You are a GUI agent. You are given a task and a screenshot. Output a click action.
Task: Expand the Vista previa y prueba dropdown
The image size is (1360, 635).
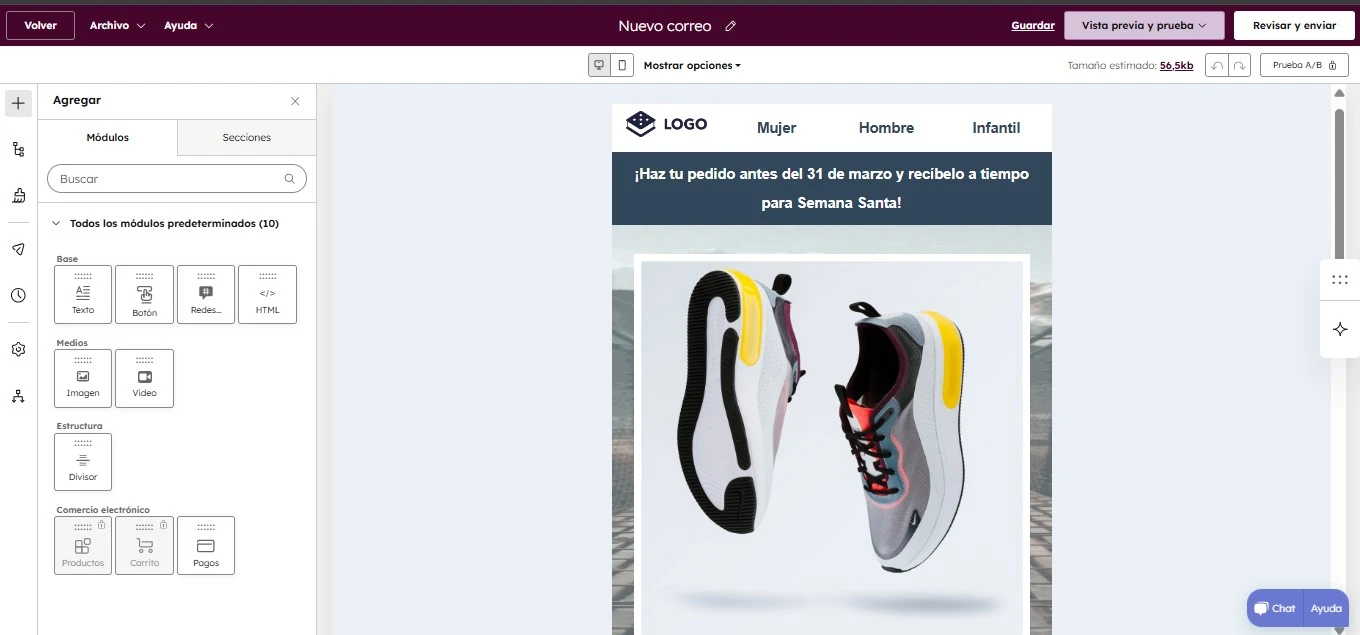tap(1143, 25)
